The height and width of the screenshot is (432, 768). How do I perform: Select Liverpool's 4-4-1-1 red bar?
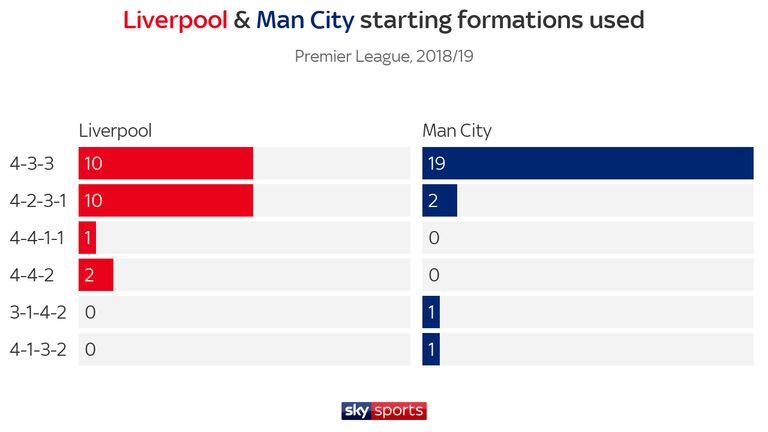[x=87, y=238]
